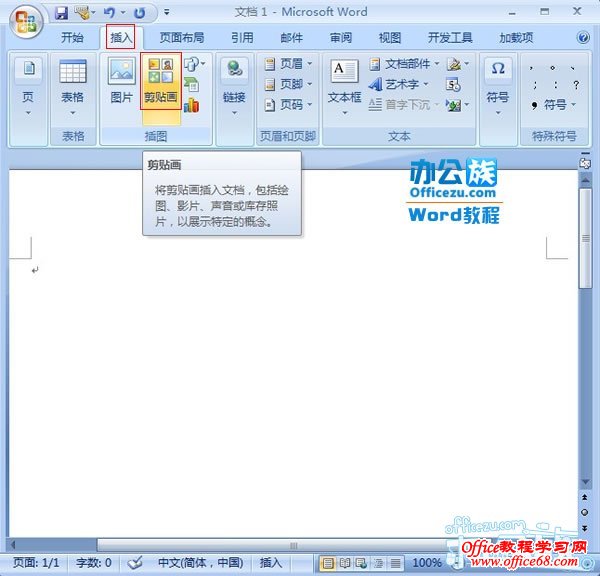600x576 pixels.
Task: Select the 插入 ribbon tab
Action: coord(121,37)
